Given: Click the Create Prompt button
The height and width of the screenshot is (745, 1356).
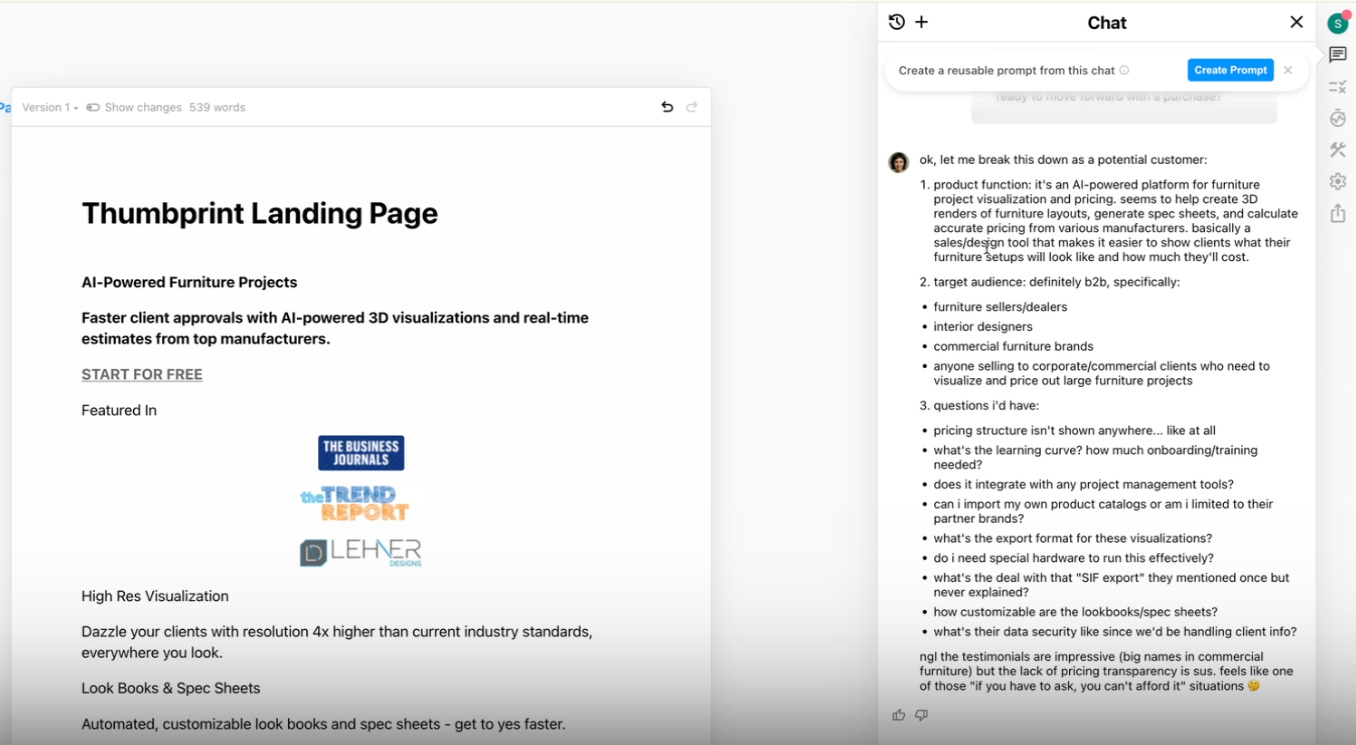Looking at the screenshot, I should click(x=1230, y=70).
